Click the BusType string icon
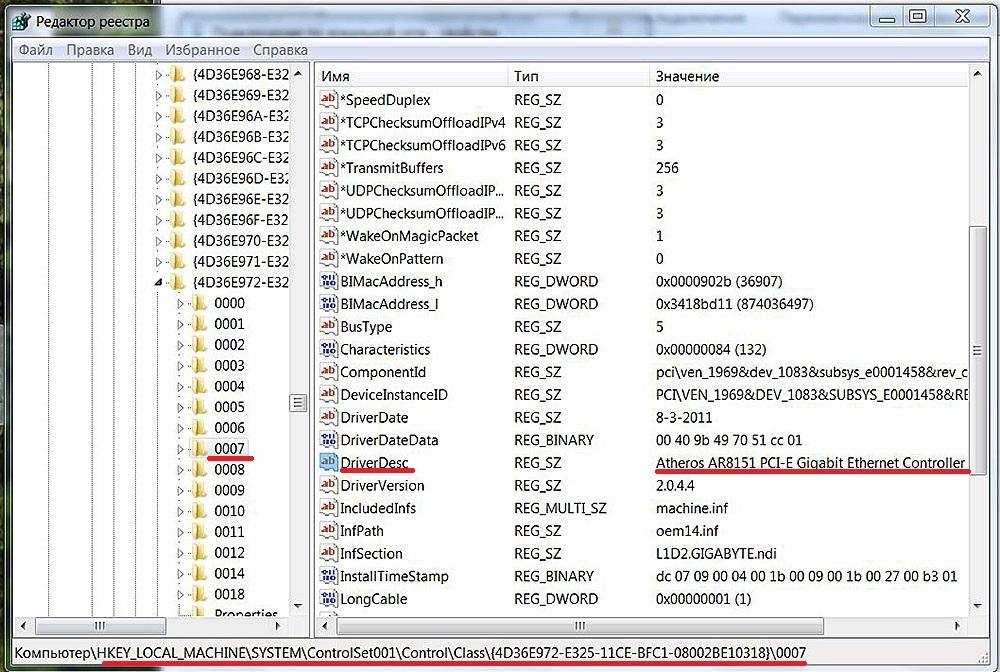 pos(328,326)
